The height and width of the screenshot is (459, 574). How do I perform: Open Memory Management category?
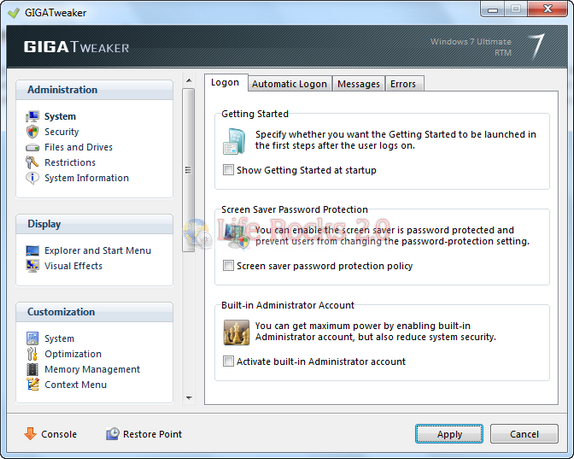[x=92, y=369]
